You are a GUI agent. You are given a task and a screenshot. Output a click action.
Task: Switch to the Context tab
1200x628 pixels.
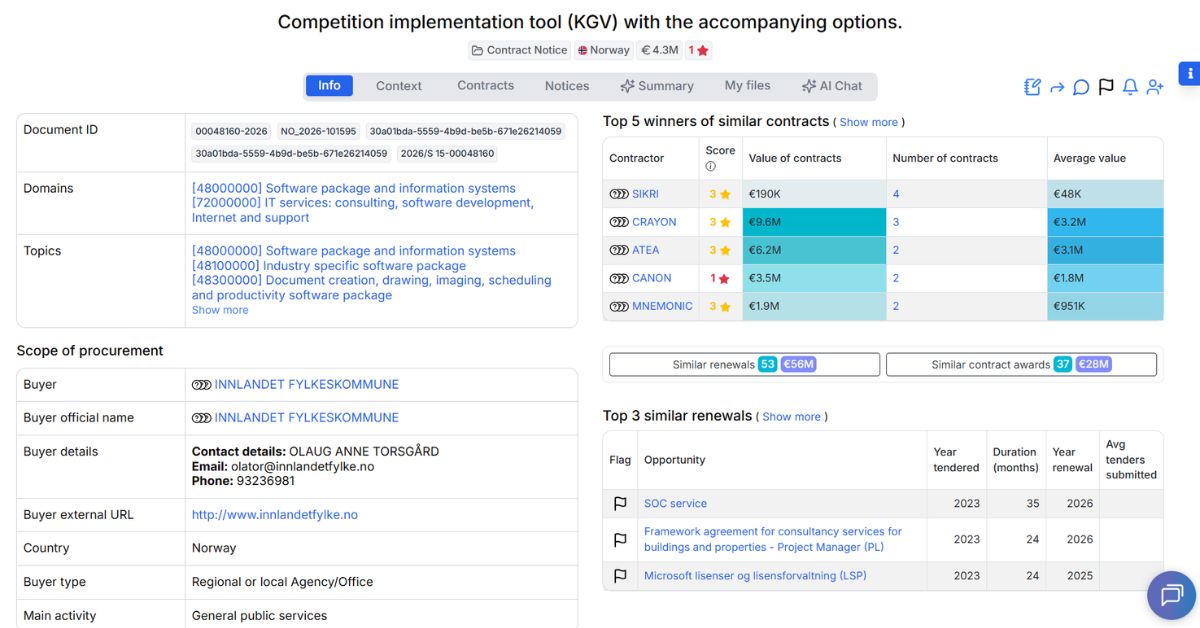398,85
